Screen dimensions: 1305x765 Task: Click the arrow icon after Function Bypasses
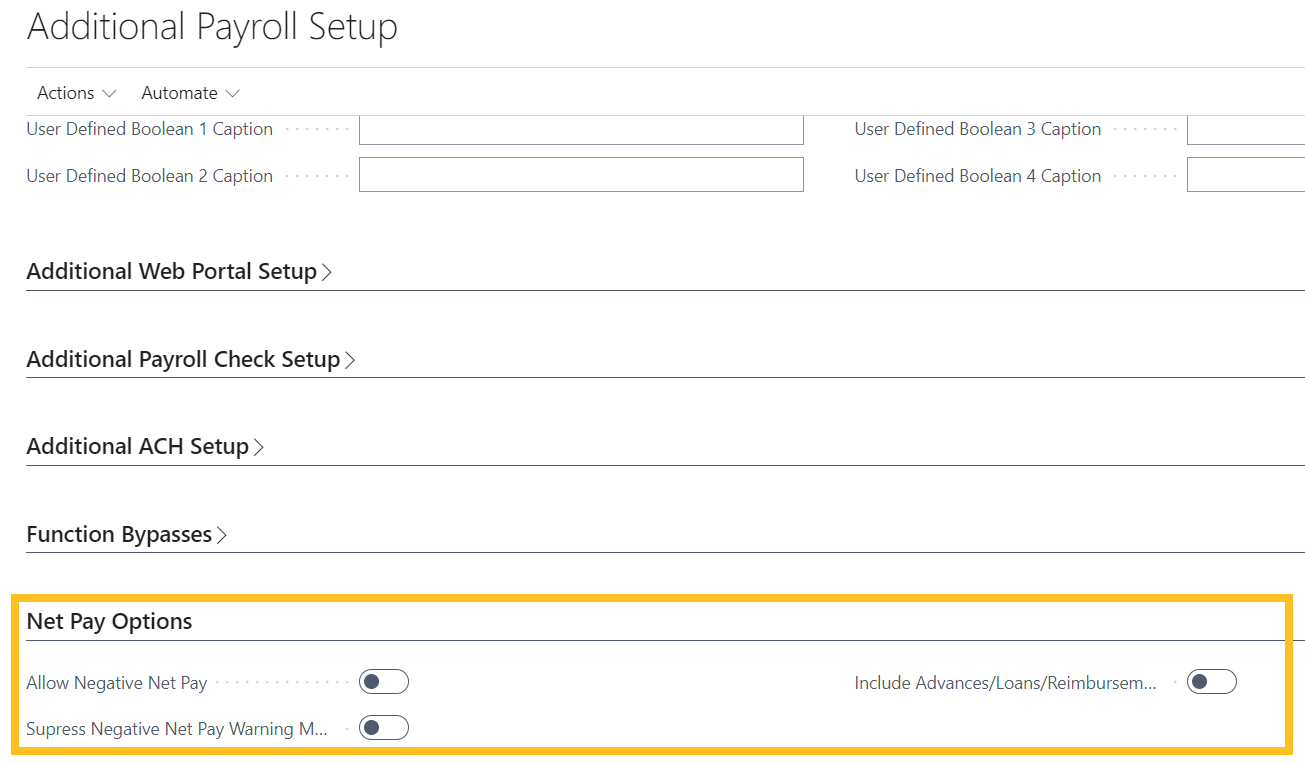coord(222,535)
